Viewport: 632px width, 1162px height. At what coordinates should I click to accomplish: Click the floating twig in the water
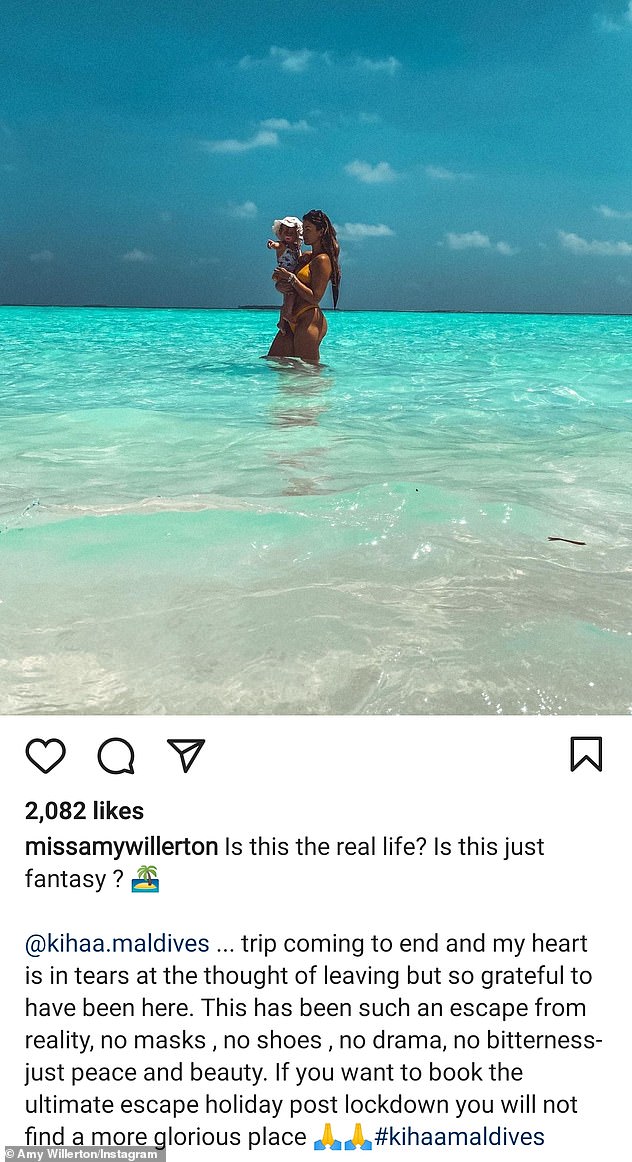(x=567, y=540)
